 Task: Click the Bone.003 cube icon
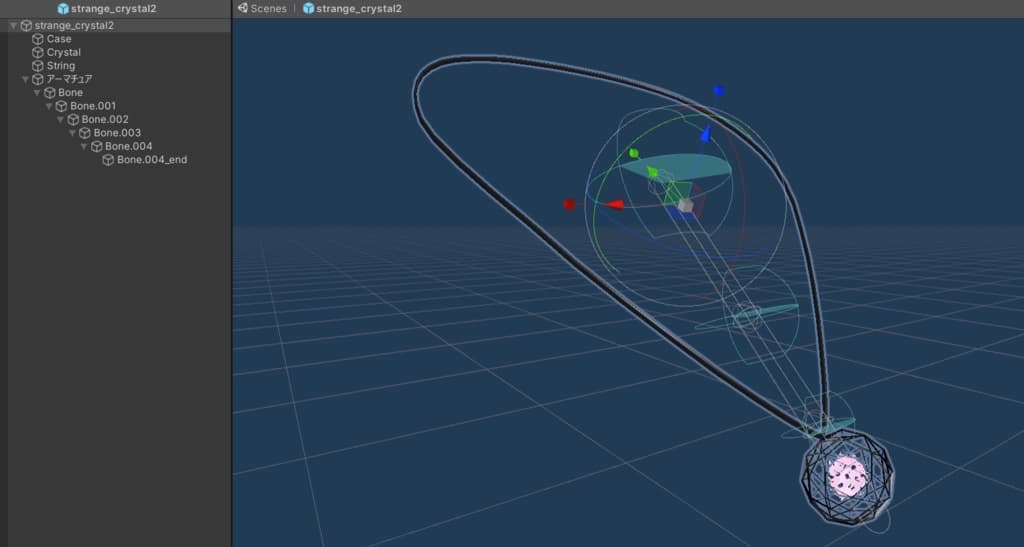tap(85, 133)
